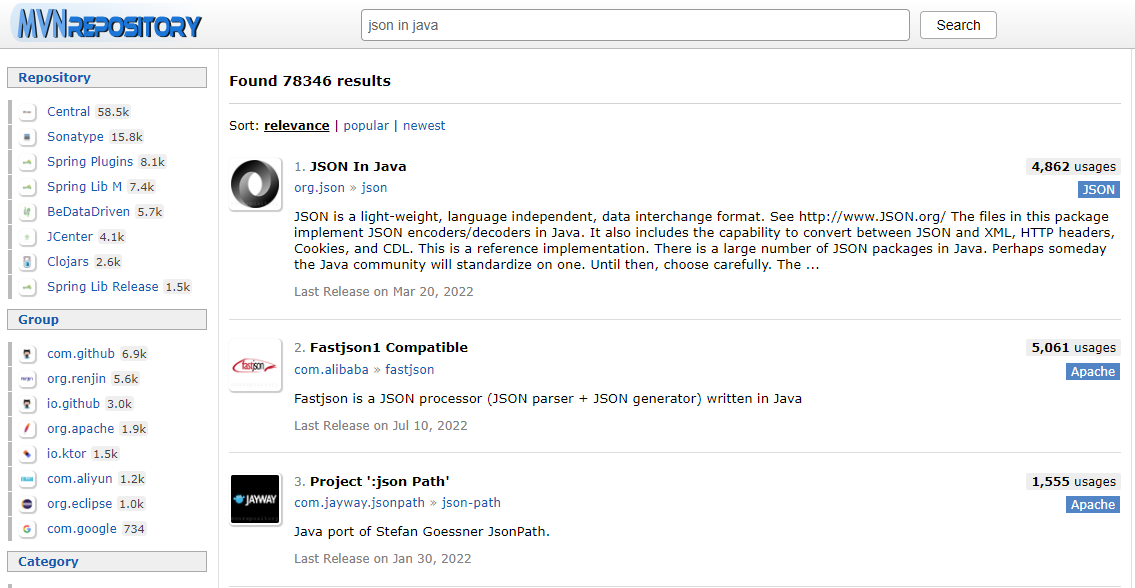The height and width of the screenshot is (588, 1135).
Task: Click the Spring Lib Release icon
Action: coord(28,287)
